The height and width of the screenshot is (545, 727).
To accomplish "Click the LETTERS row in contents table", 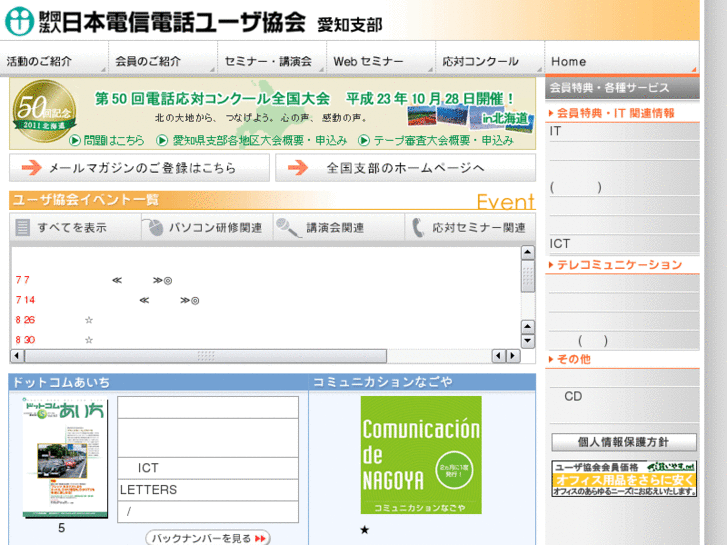I will (208, 490).
